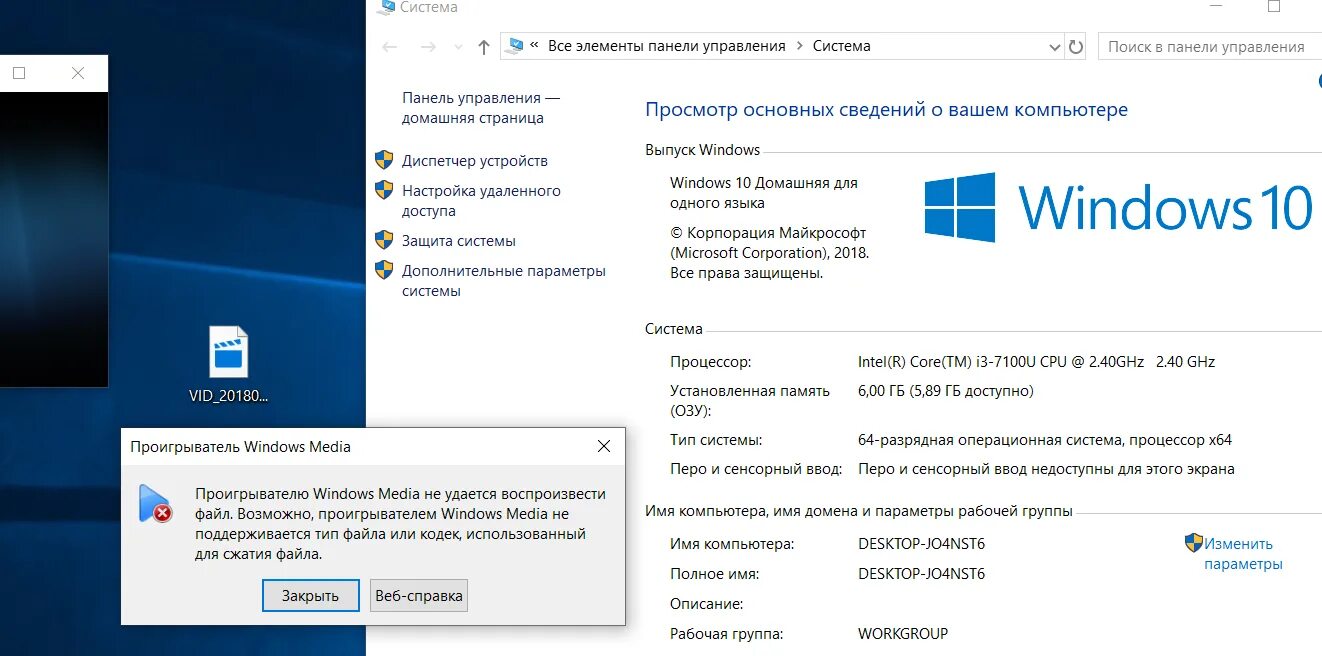Maximize the black player window
This screenshot has width=1322, height=656.
point(18,73)
